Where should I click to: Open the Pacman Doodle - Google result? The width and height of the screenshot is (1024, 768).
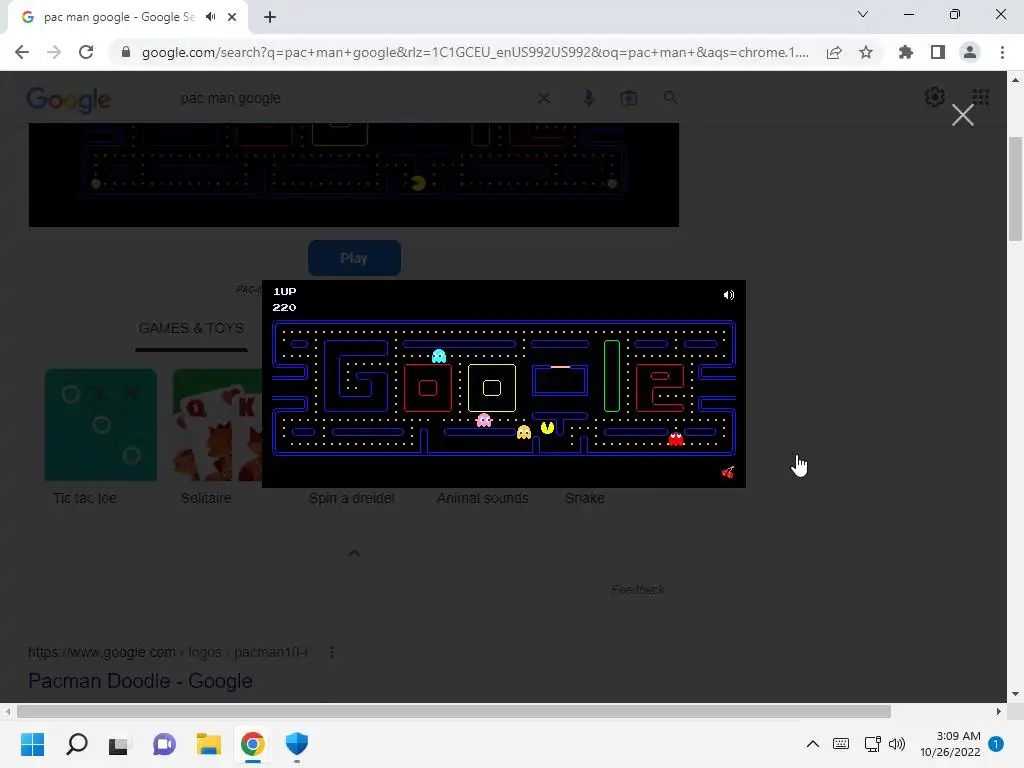[140, 681]
